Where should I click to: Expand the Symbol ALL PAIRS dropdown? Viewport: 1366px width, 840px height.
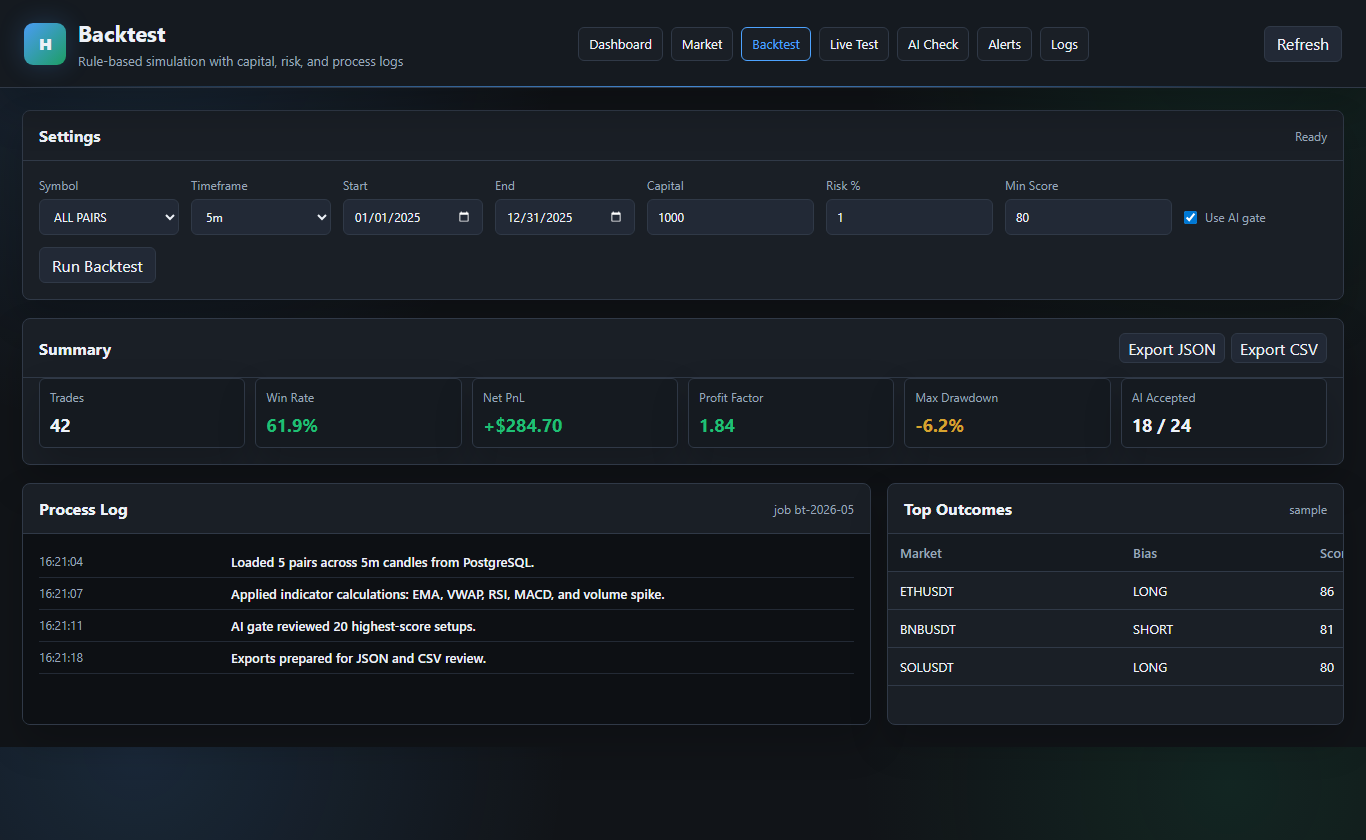pos(109,217)
